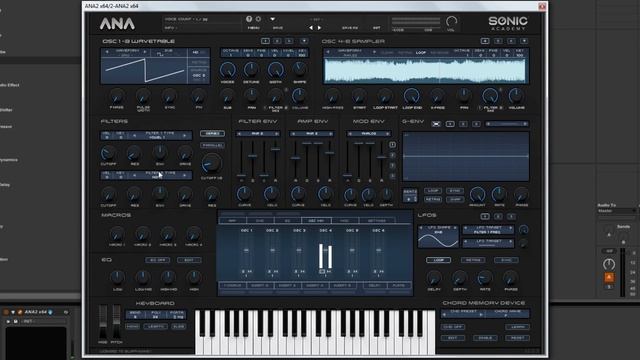Click the sampler audio waveform display
Viewport: 640px width, 360px height.
pyautogui.click(x=425, y=71)
